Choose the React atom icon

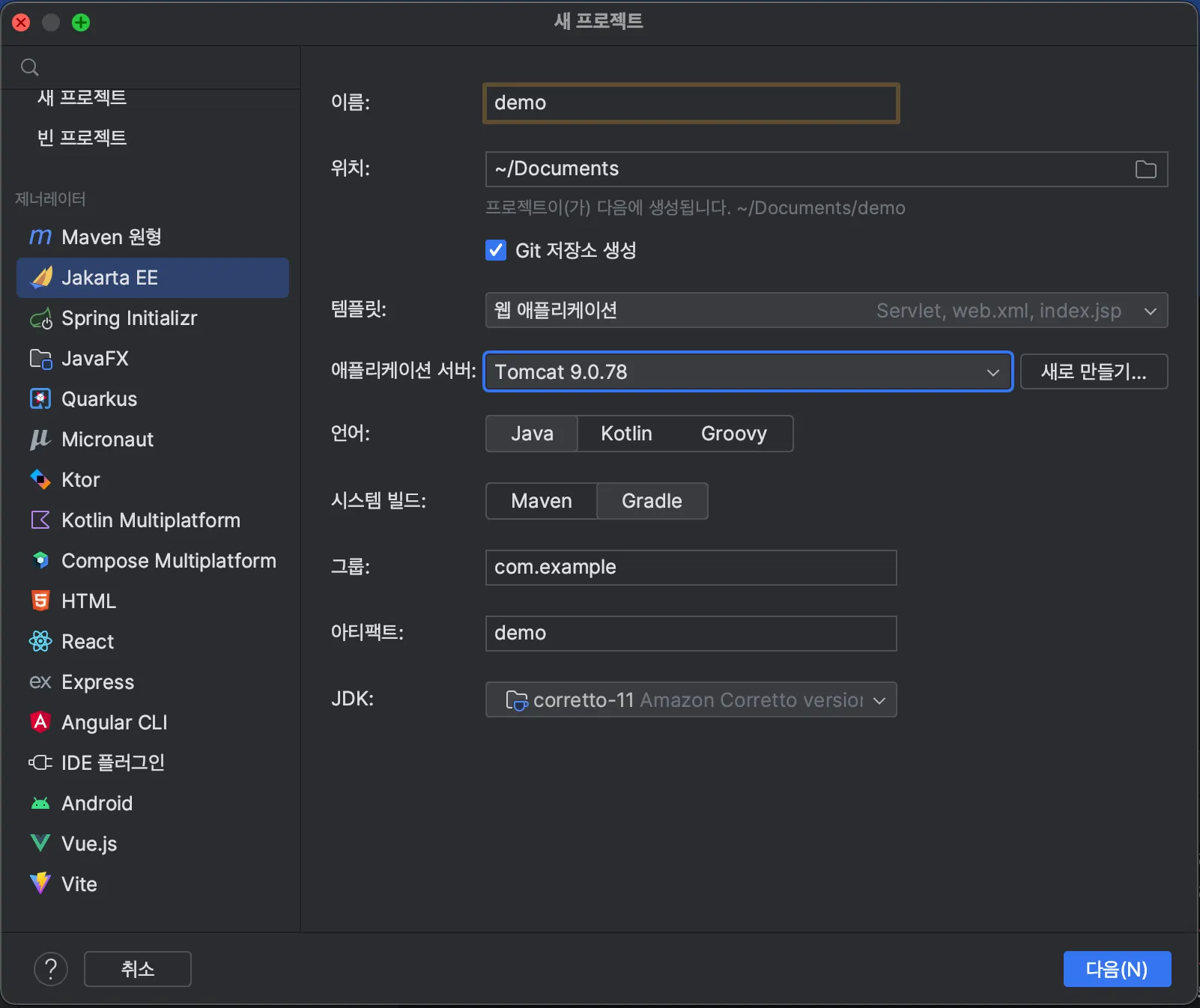[x=40, y=642]
